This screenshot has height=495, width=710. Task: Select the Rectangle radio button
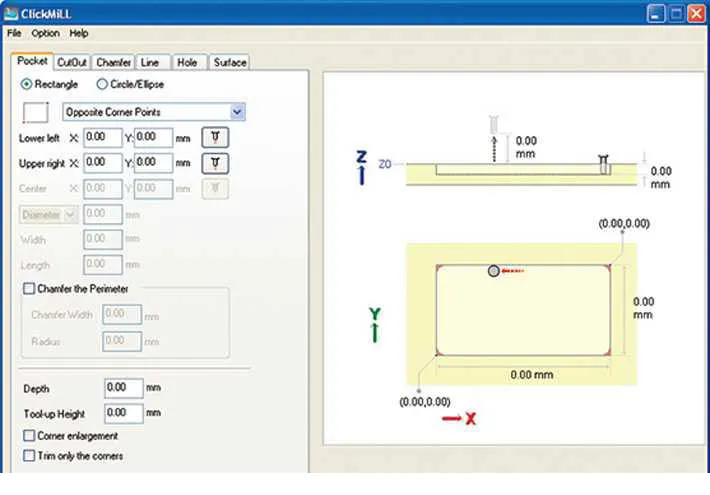coord(27,85)
